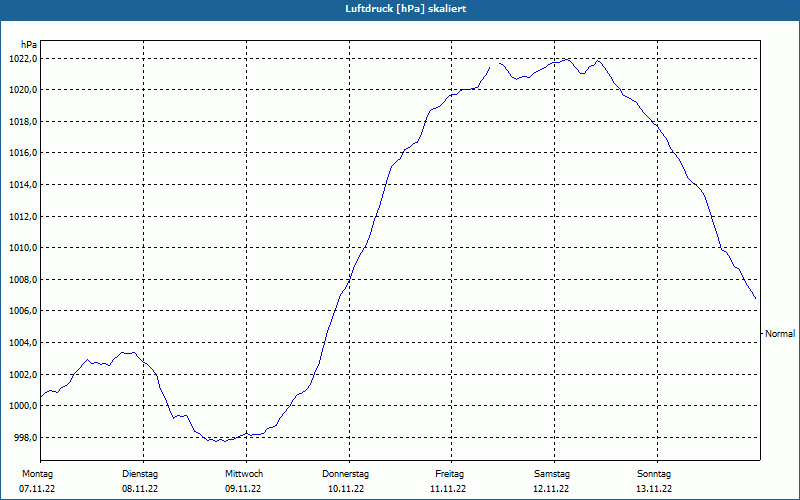Click the 'Samstag' day label

coord(552,474)
